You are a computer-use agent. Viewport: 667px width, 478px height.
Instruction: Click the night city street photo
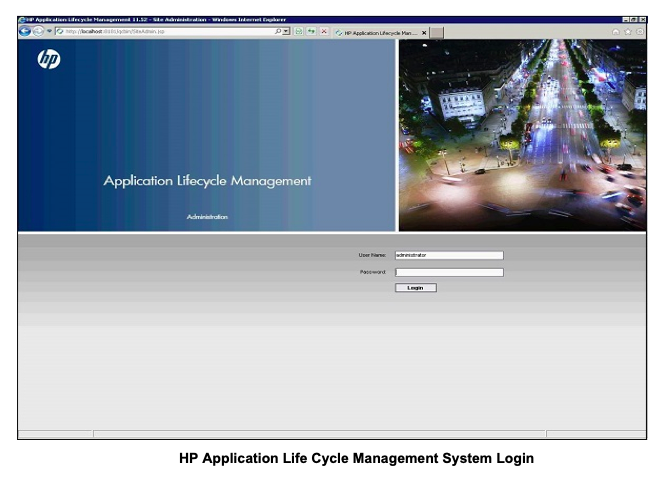point(522,135)
